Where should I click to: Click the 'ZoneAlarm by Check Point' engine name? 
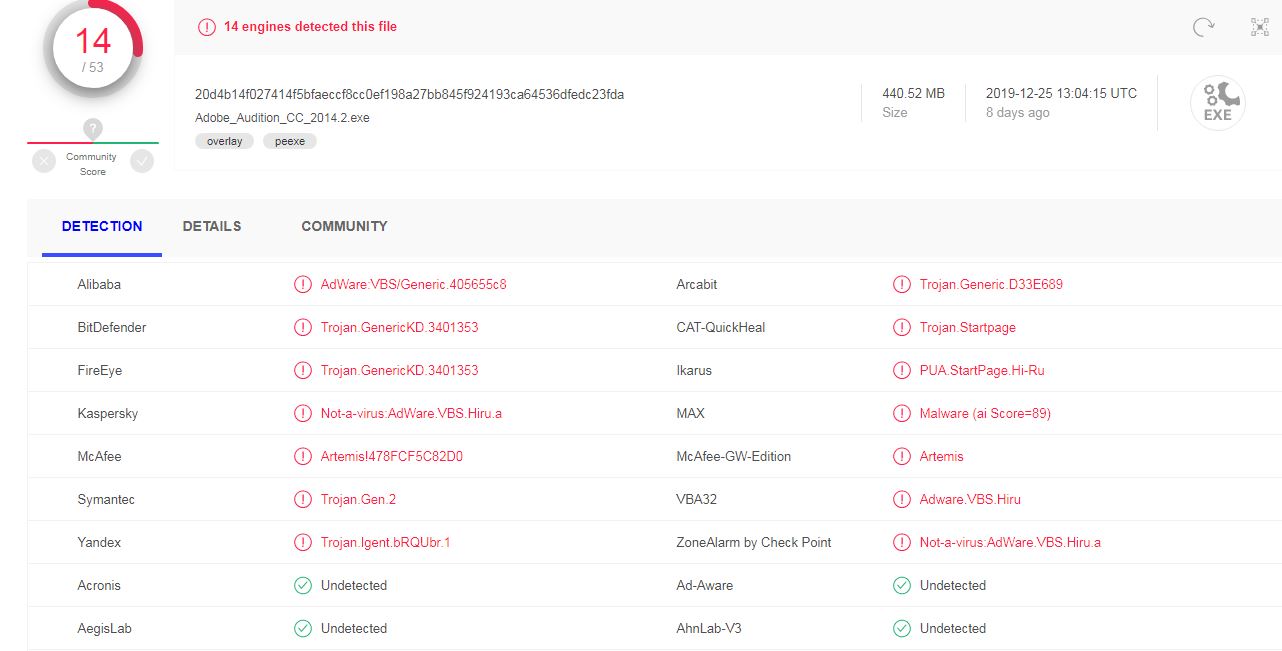[x=754, y=542]
